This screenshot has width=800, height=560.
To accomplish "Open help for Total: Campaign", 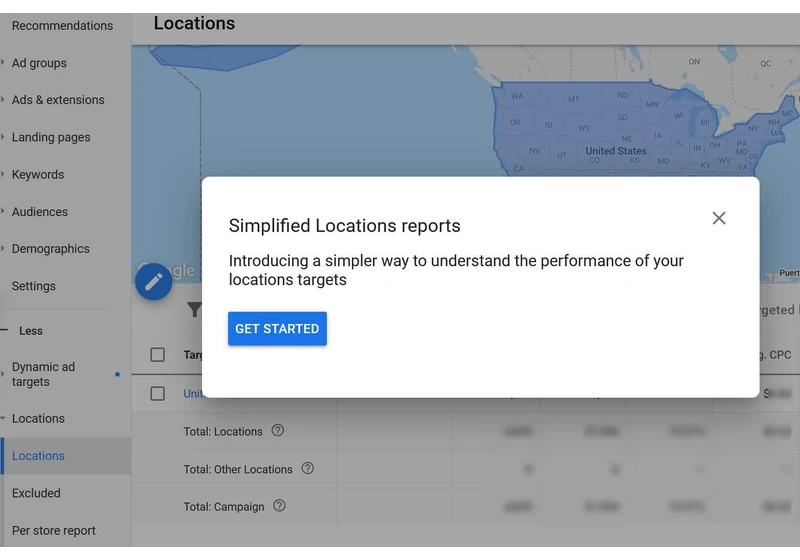I will pos(279,506).
